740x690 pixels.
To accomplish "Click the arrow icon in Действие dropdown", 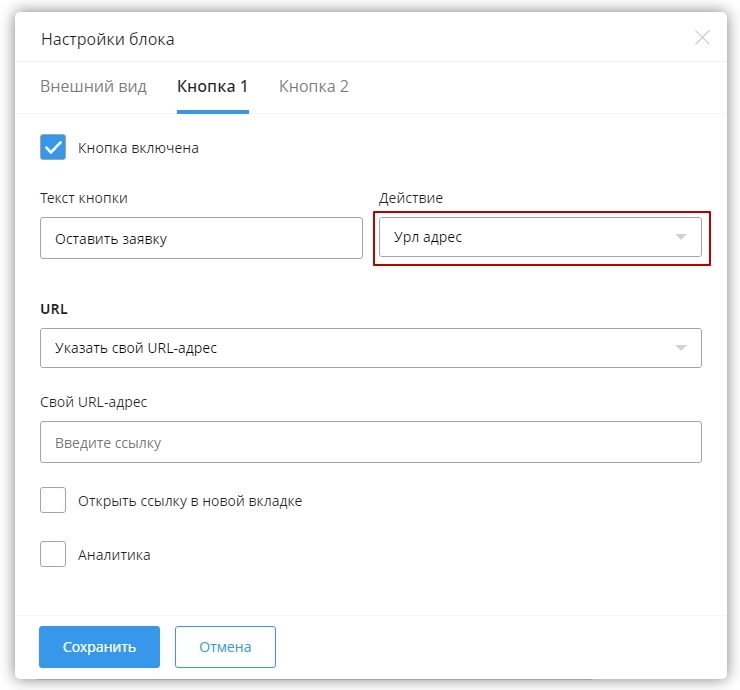I will pos(681,238).
